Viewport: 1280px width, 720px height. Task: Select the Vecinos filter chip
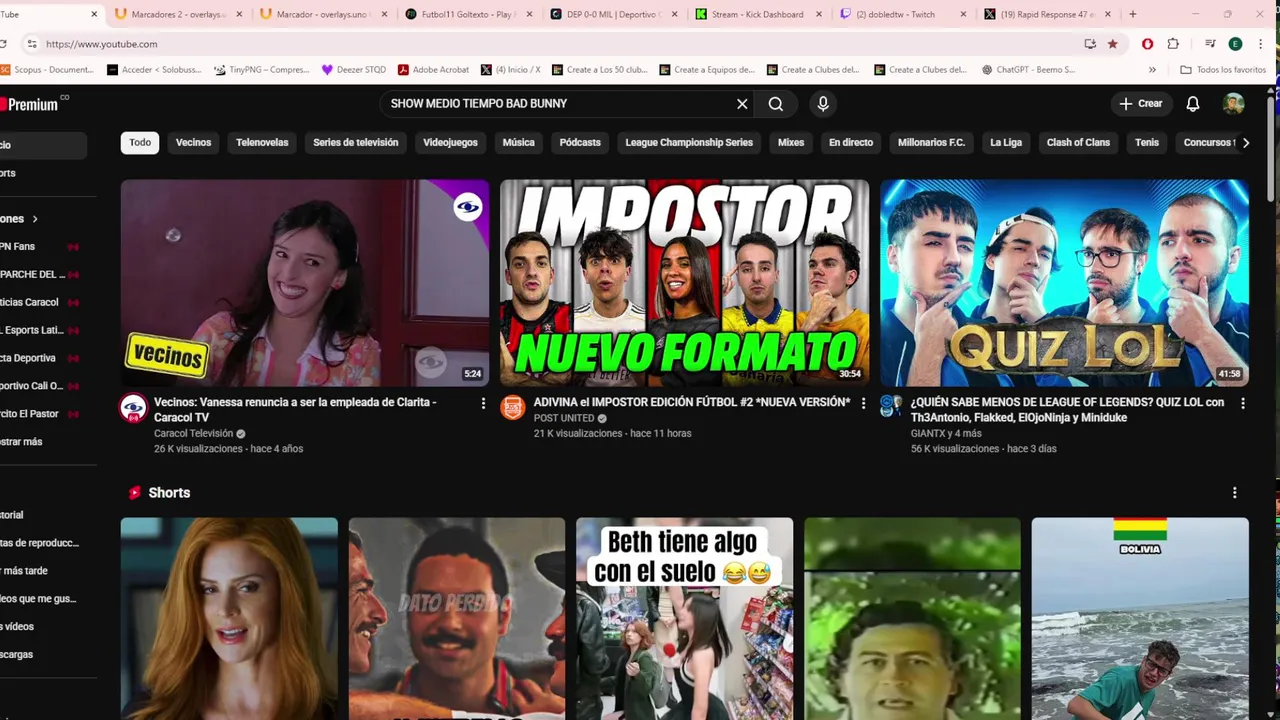[x=194, y=143]
